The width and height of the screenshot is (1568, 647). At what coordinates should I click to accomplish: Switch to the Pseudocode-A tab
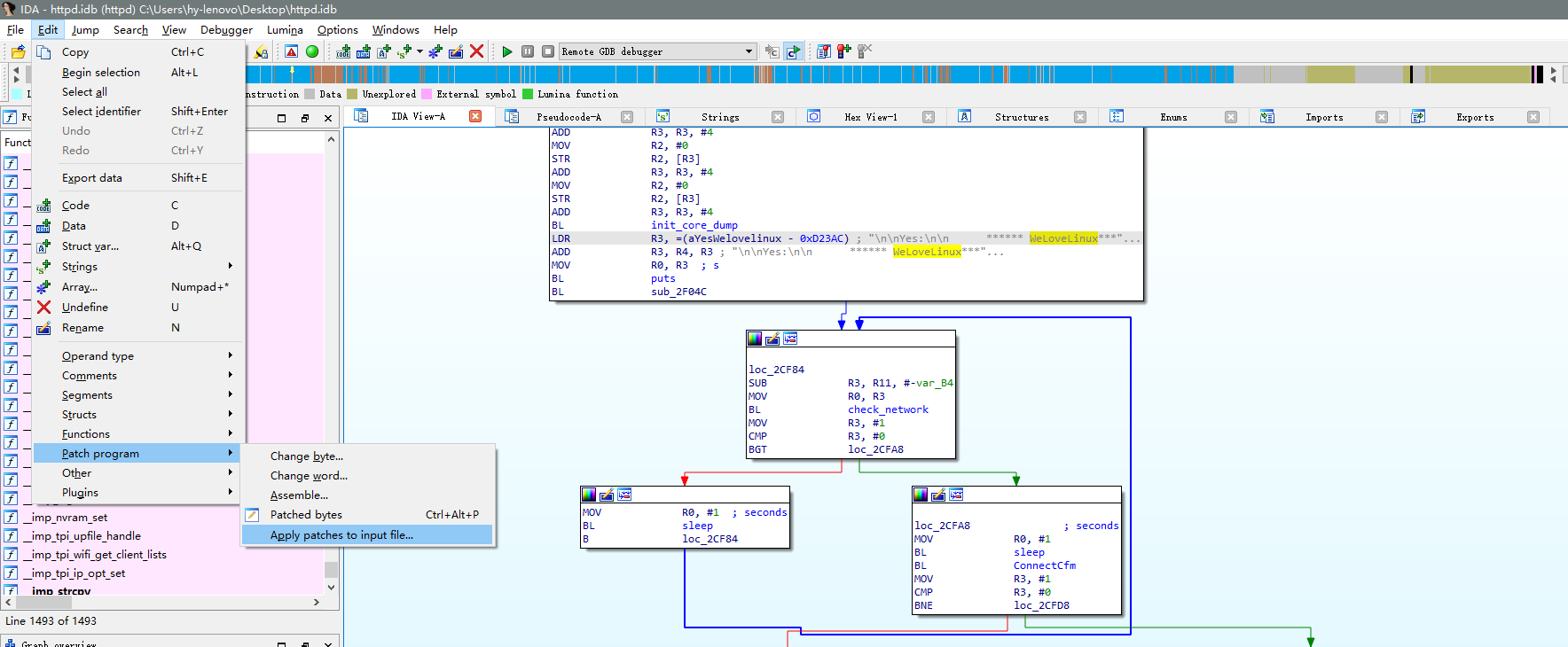568,117
